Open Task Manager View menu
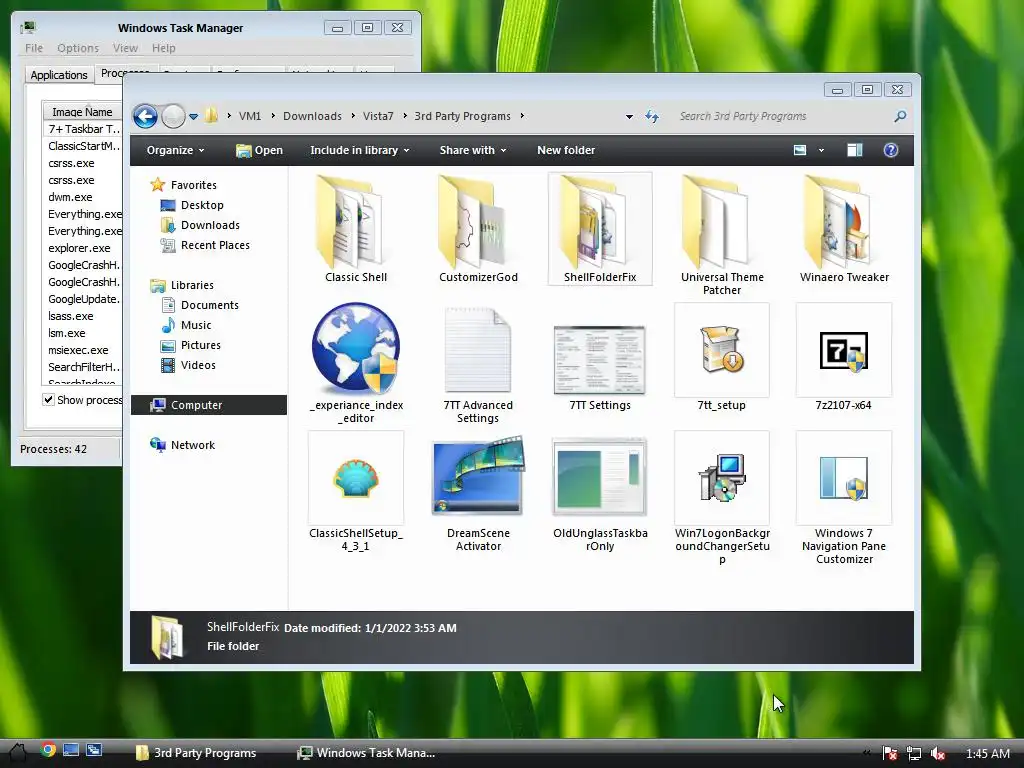 click(125, 48)
